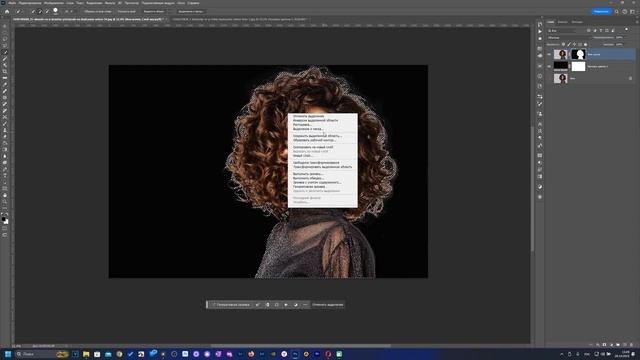
Task: Choose Инверсия выделенной области in context menu
Action: (x=316, y=120)
